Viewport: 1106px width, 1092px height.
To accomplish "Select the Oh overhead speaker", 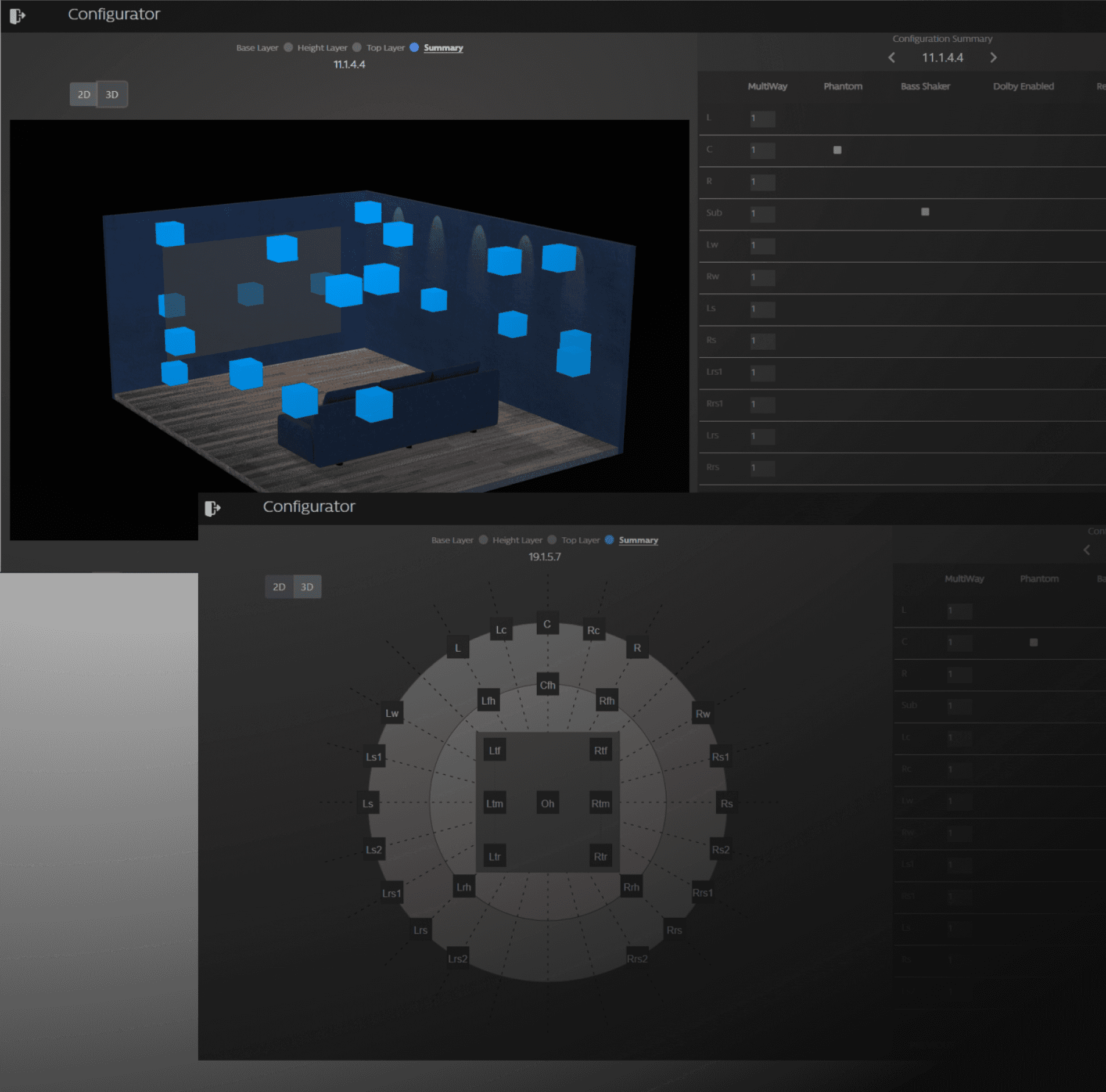I will (547, 803).
